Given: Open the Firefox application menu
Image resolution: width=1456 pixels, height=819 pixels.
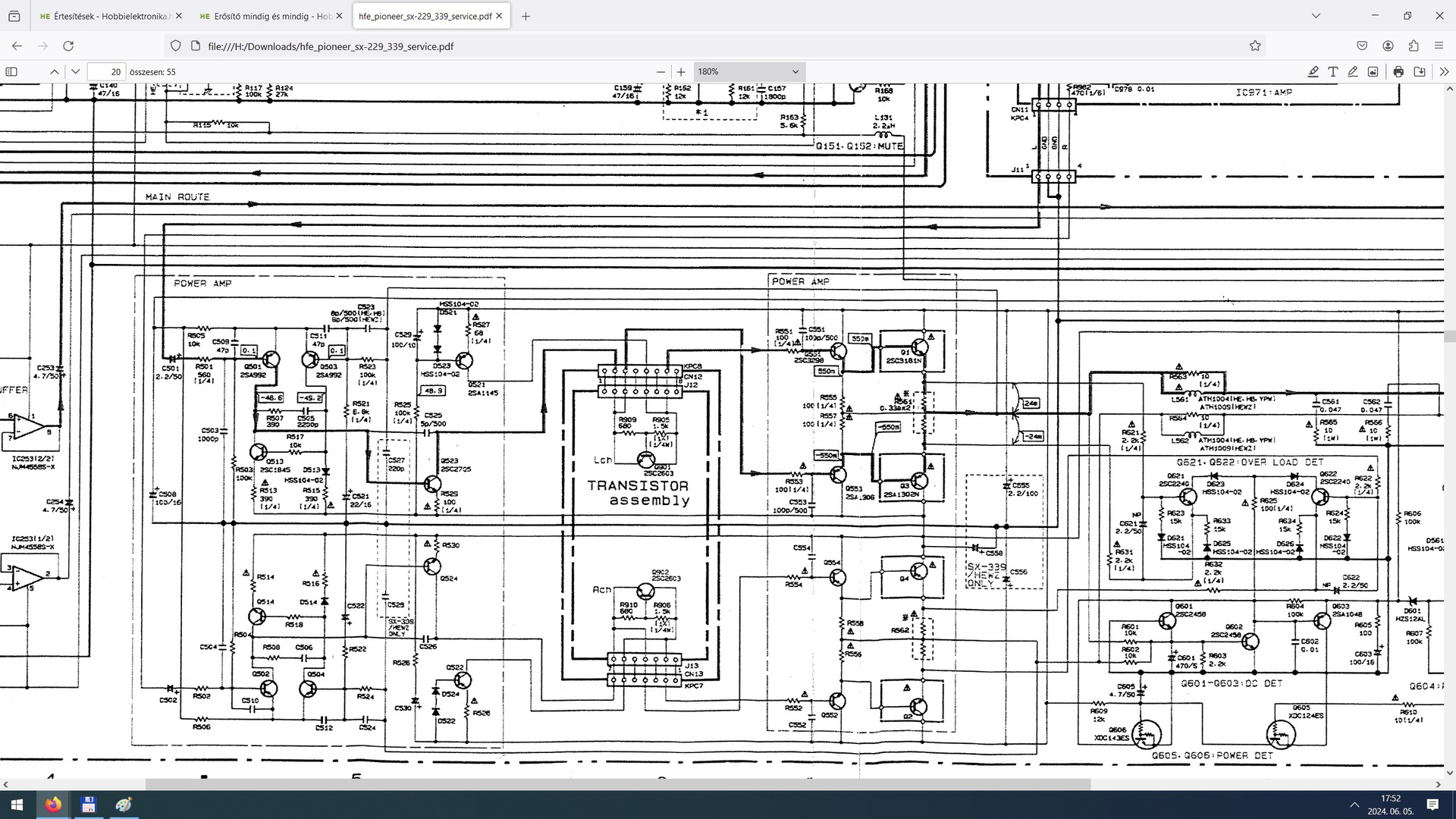Looking at the screenshot, I should pos(1439,45).
